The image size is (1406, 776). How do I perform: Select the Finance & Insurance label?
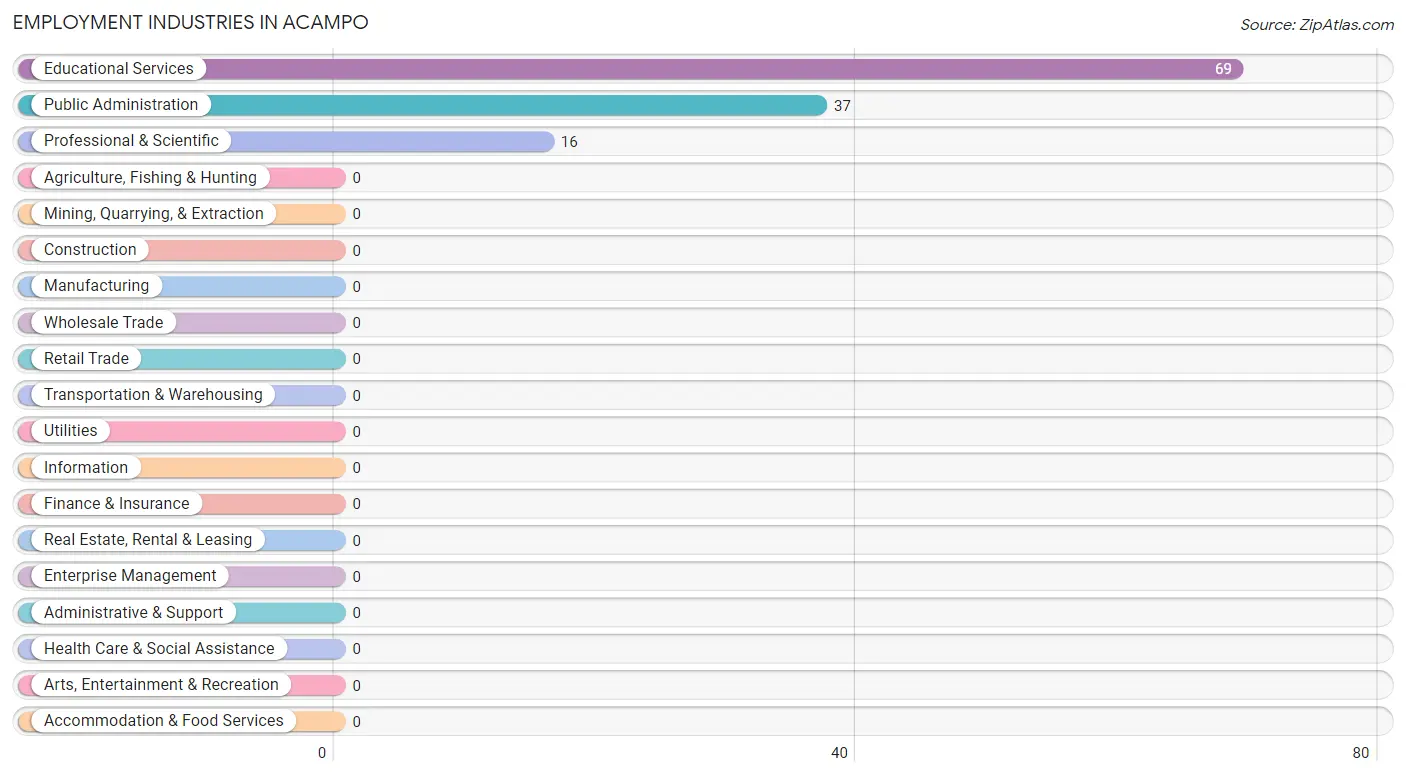tap(116, 504)
